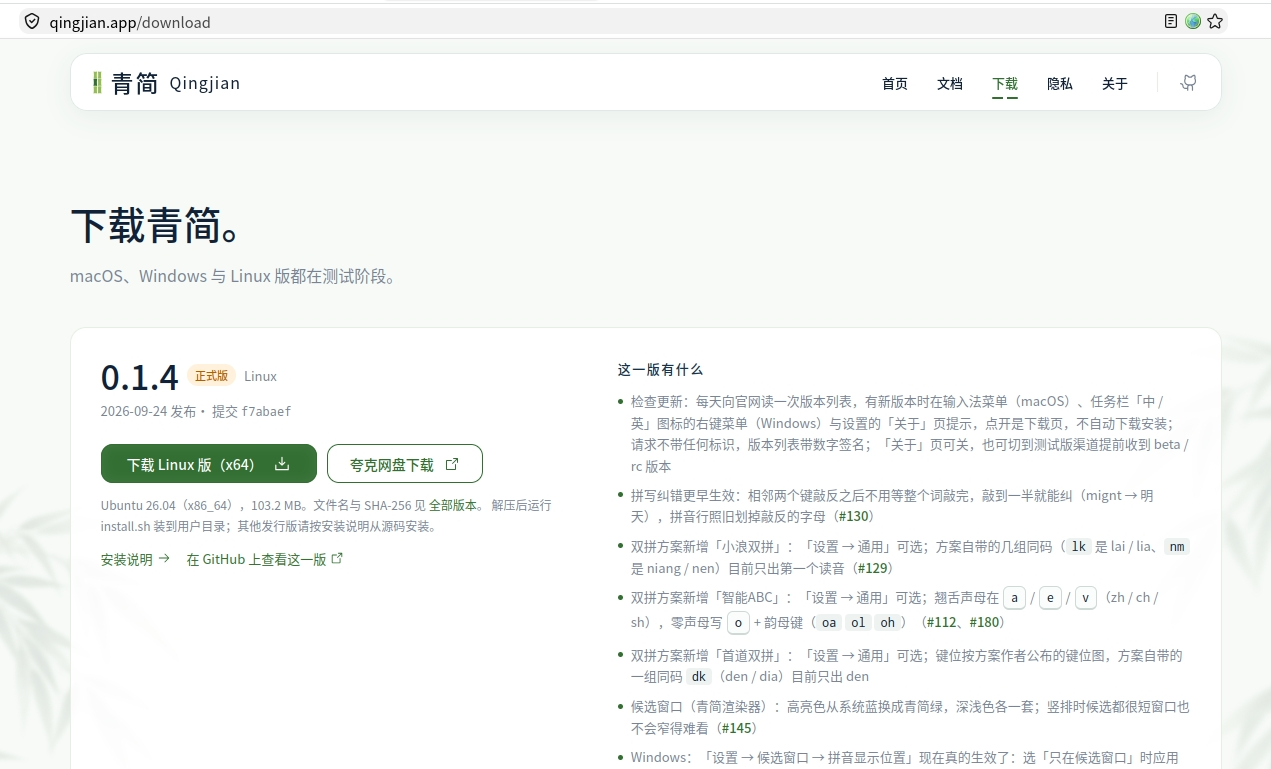Image resolution: width=1271 pixels, height=769 pixels.
Task: Open issue link #145
Action: [x=735, y=728]
